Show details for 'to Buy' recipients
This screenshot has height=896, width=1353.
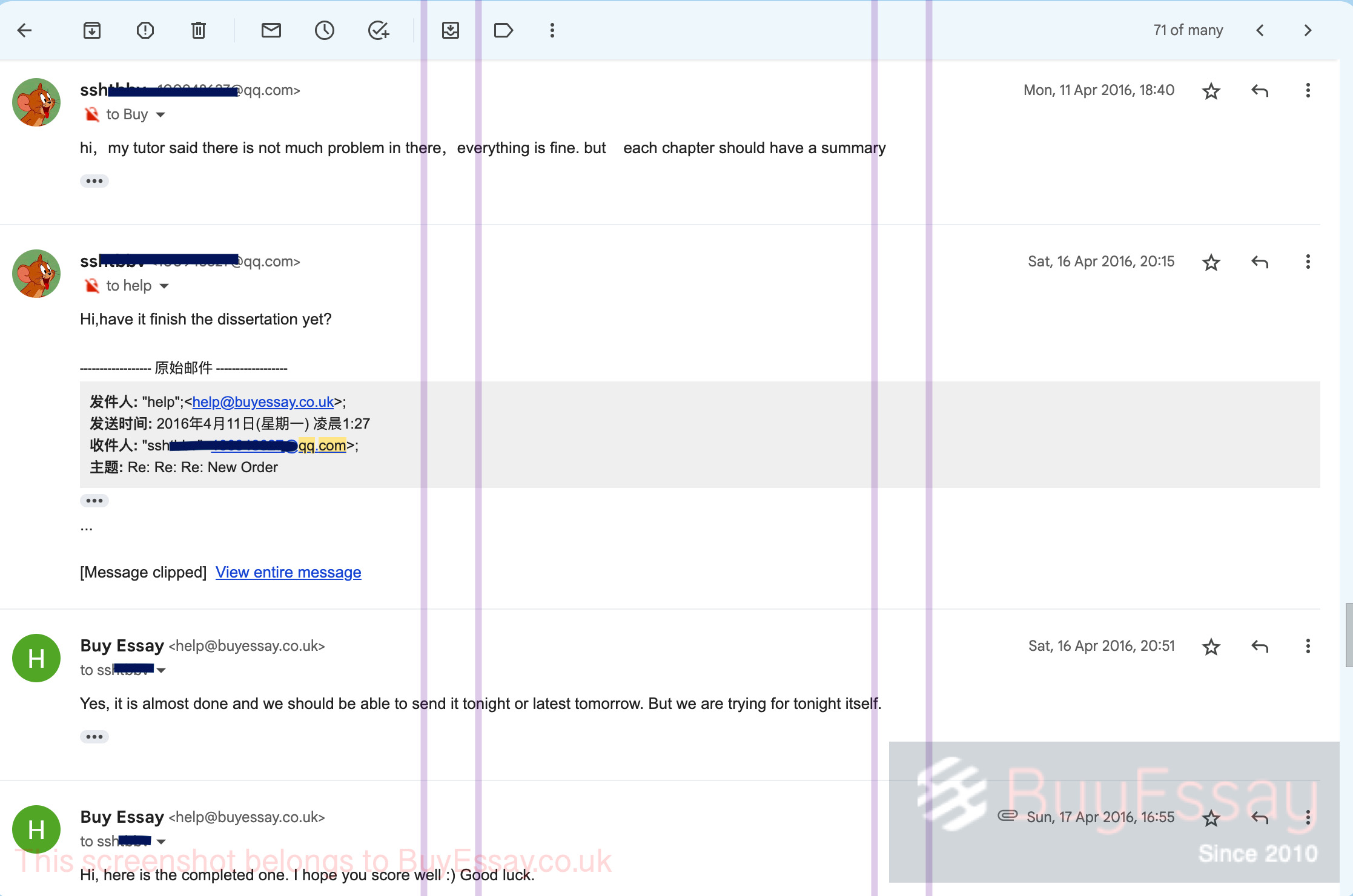point(160,115)
